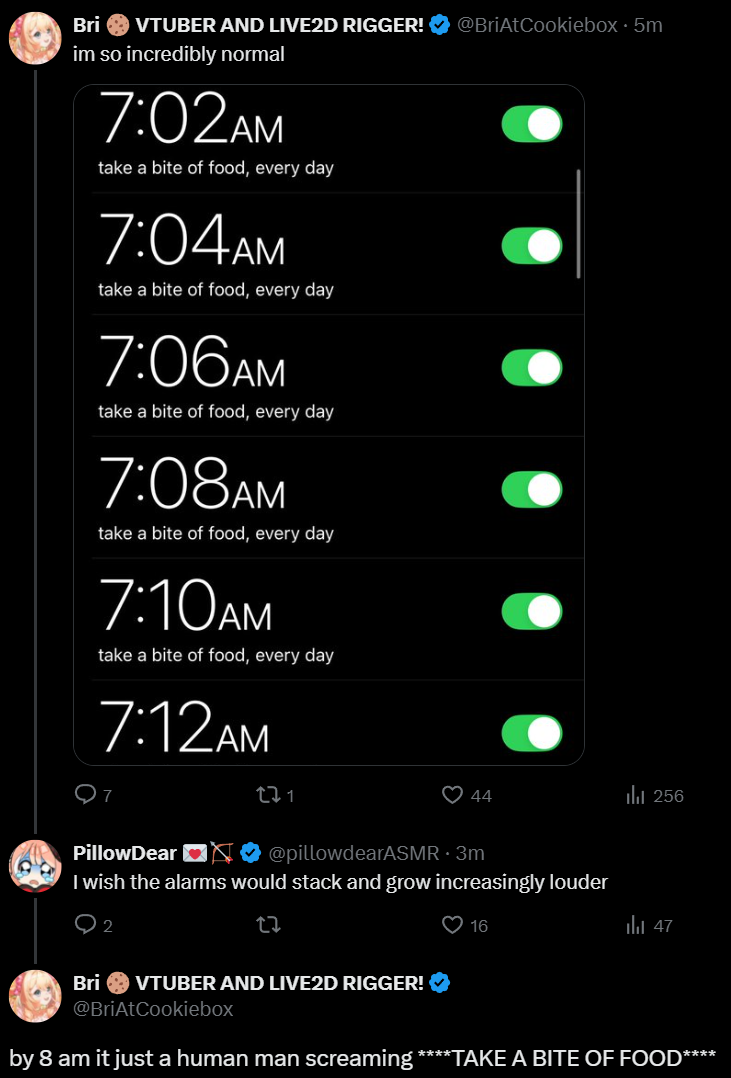Click the 5m timestamp on Bri's tweet

click(648, 25)
